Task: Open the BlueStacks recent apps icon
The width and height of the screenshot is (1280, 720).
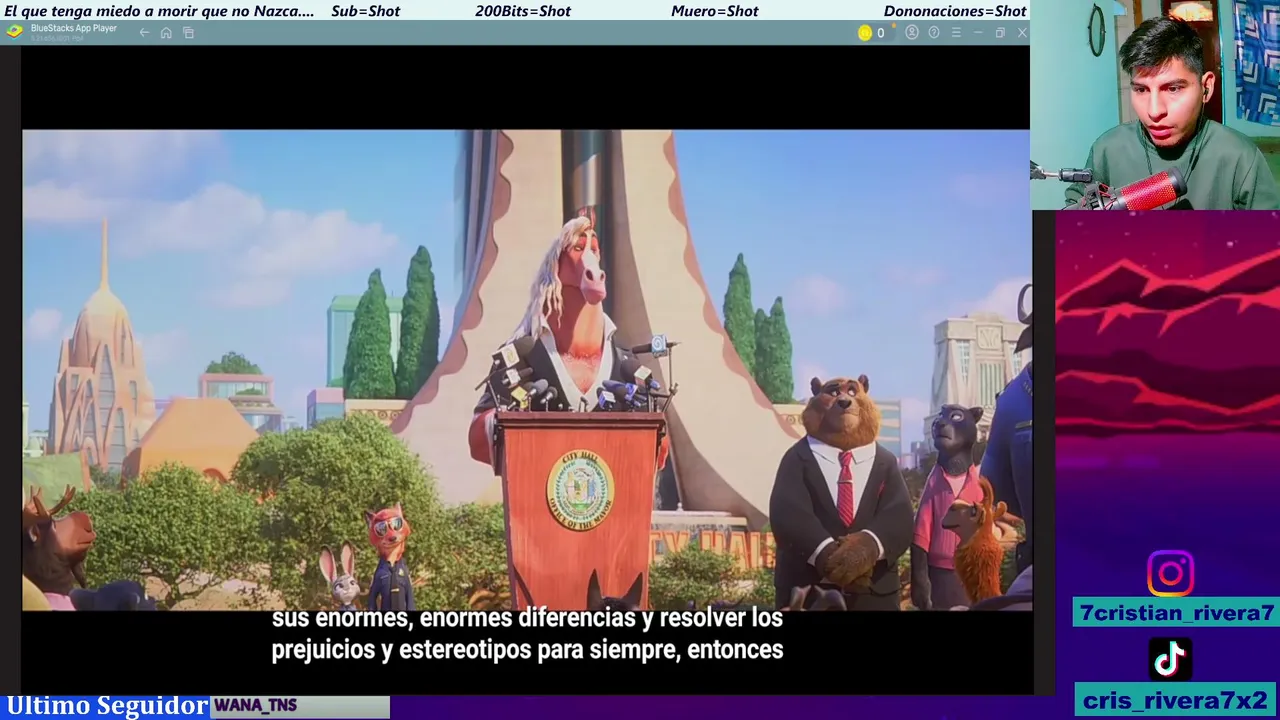Action: [x=188, y=33]
